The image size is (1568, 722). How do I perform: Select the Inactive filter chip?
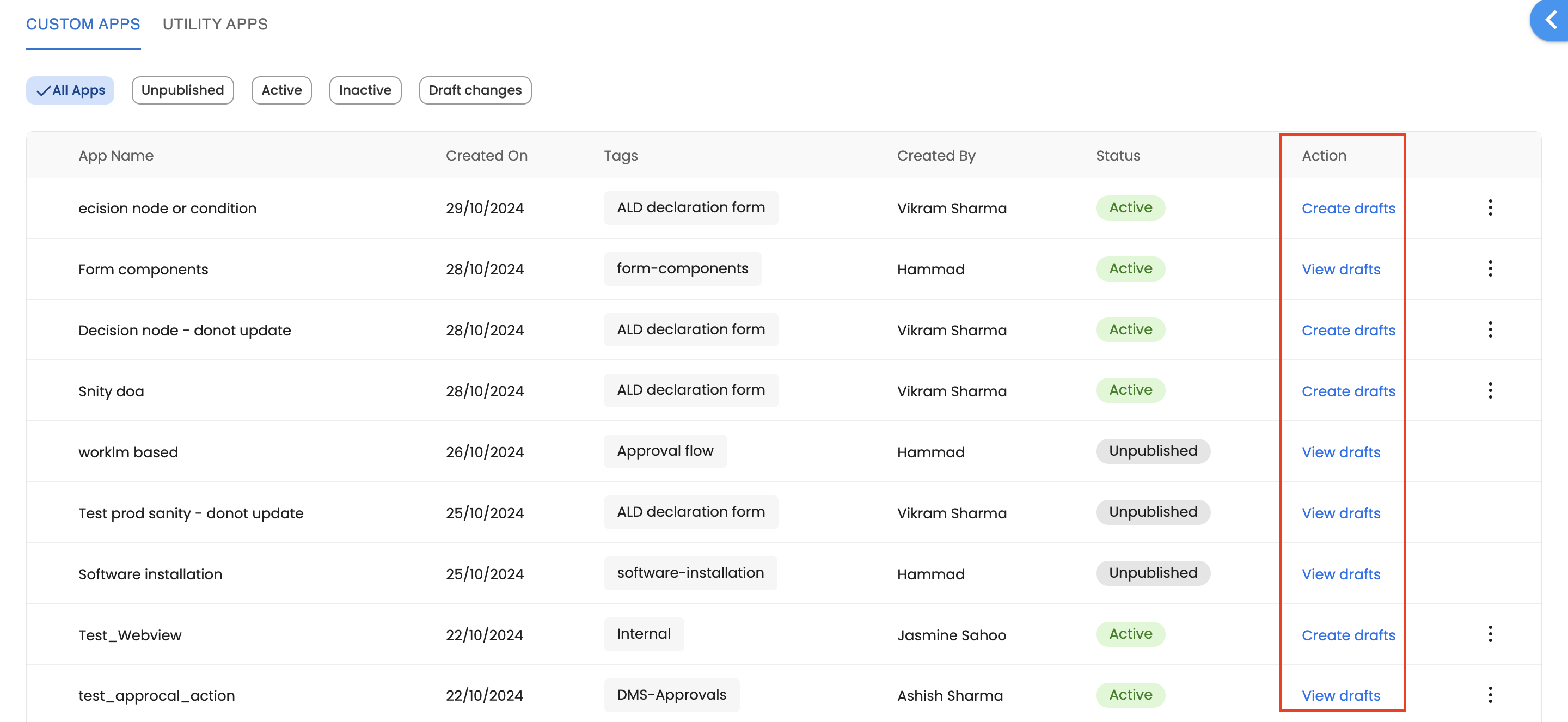pyautogui.click(x=365, y=90)
